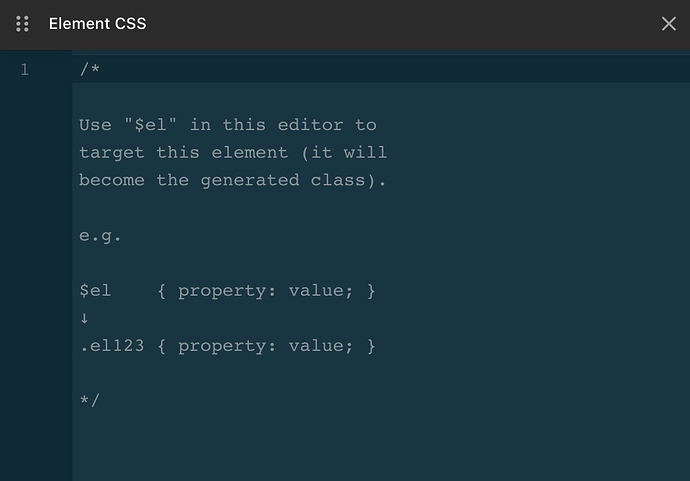Place cursor on the opening /* line
This screenshot has height=481, width=690.
click(90, 70)
